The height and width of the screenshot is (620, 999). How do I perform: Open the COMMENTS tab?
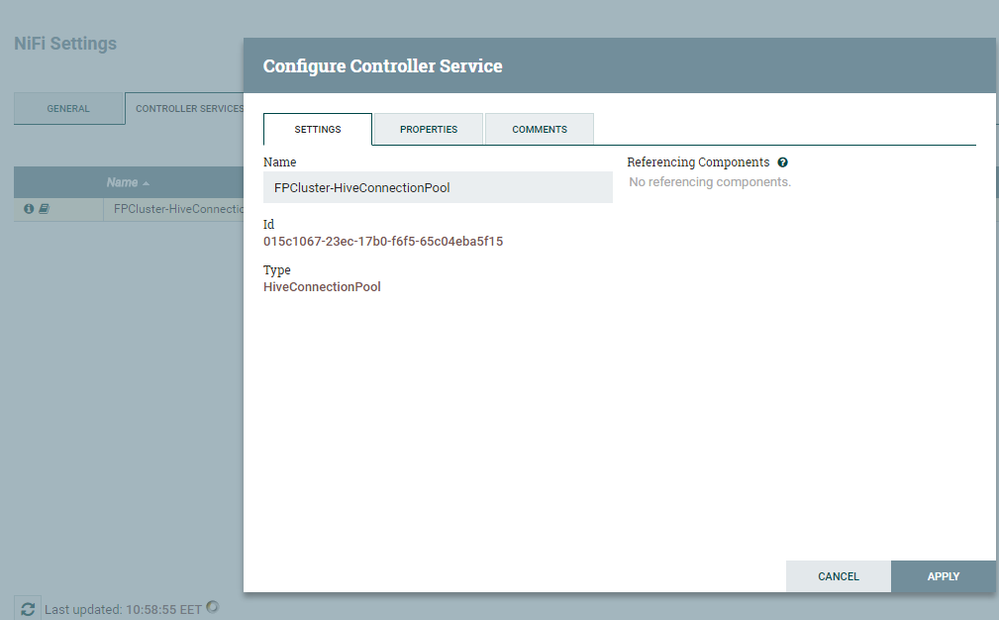pos(539,129)
